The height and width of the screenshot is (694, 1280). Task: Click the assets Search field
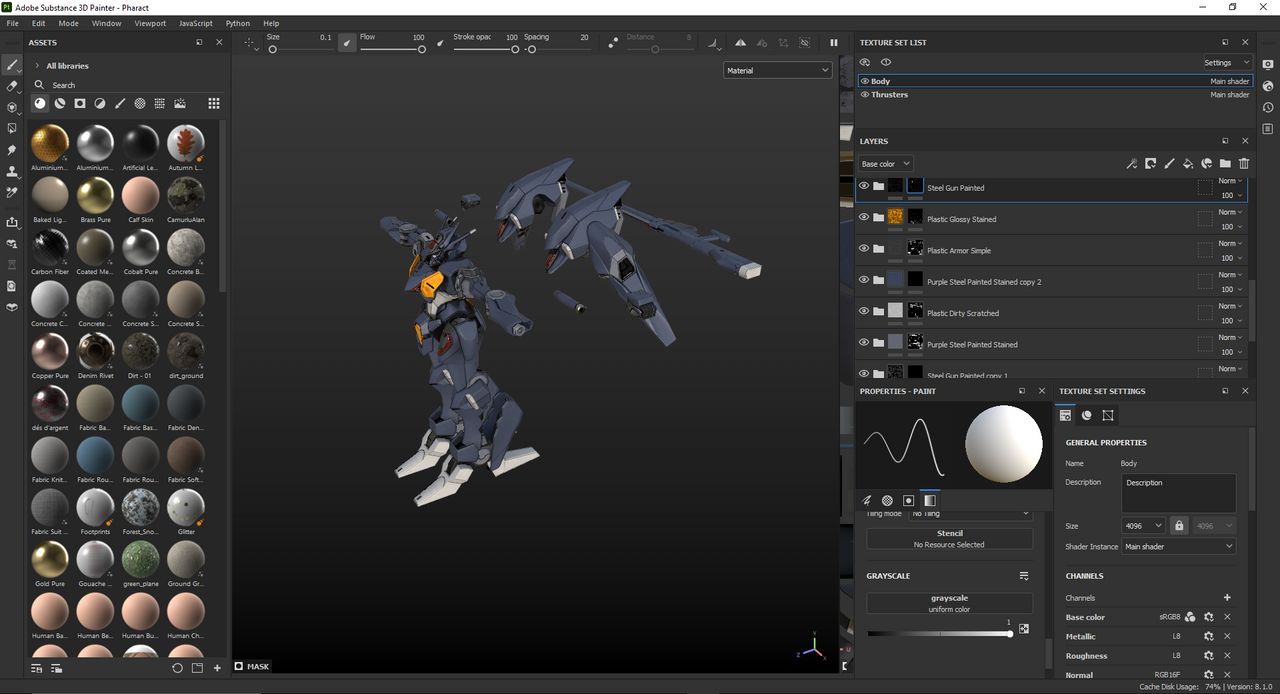pos(130,85)
